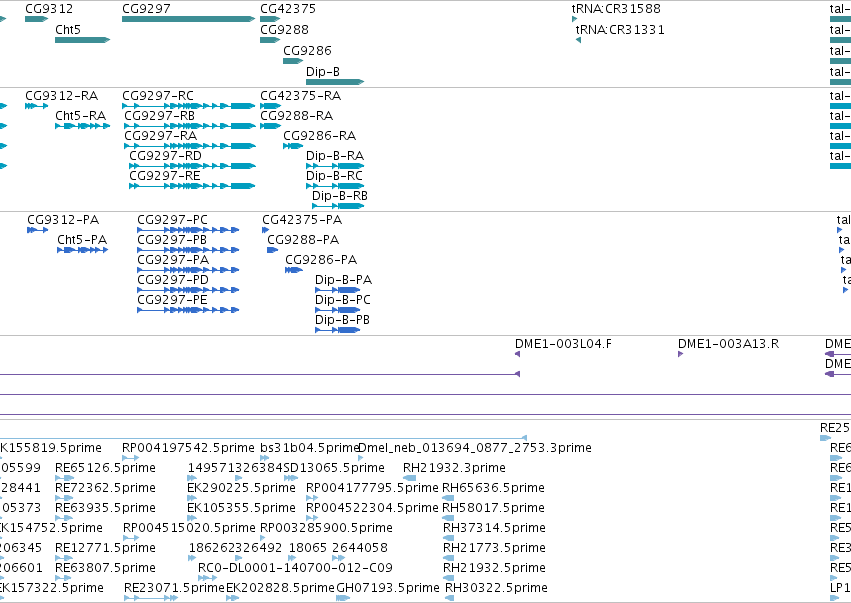Select the RH37314.5prime EST

(448, 538)
